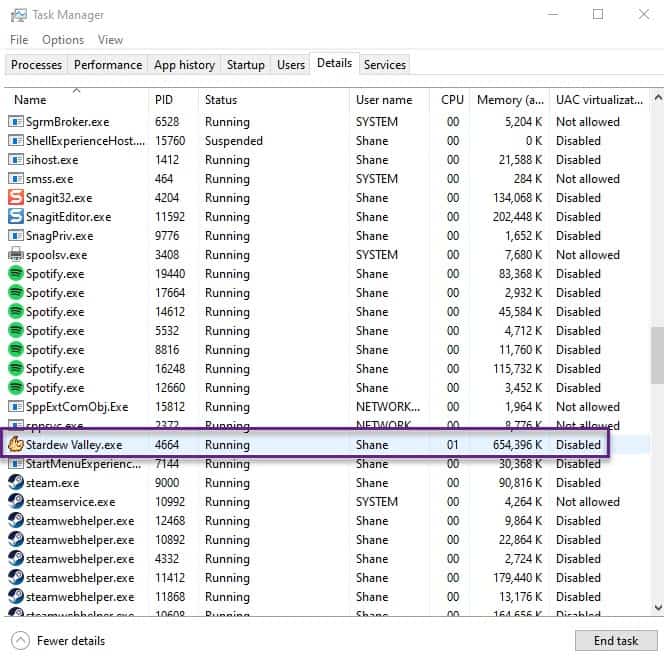The width and height of the screenshot is (664, 661).
Task: Click steamwebhelper icon for PID 12468
Action: tap(16, 521)
